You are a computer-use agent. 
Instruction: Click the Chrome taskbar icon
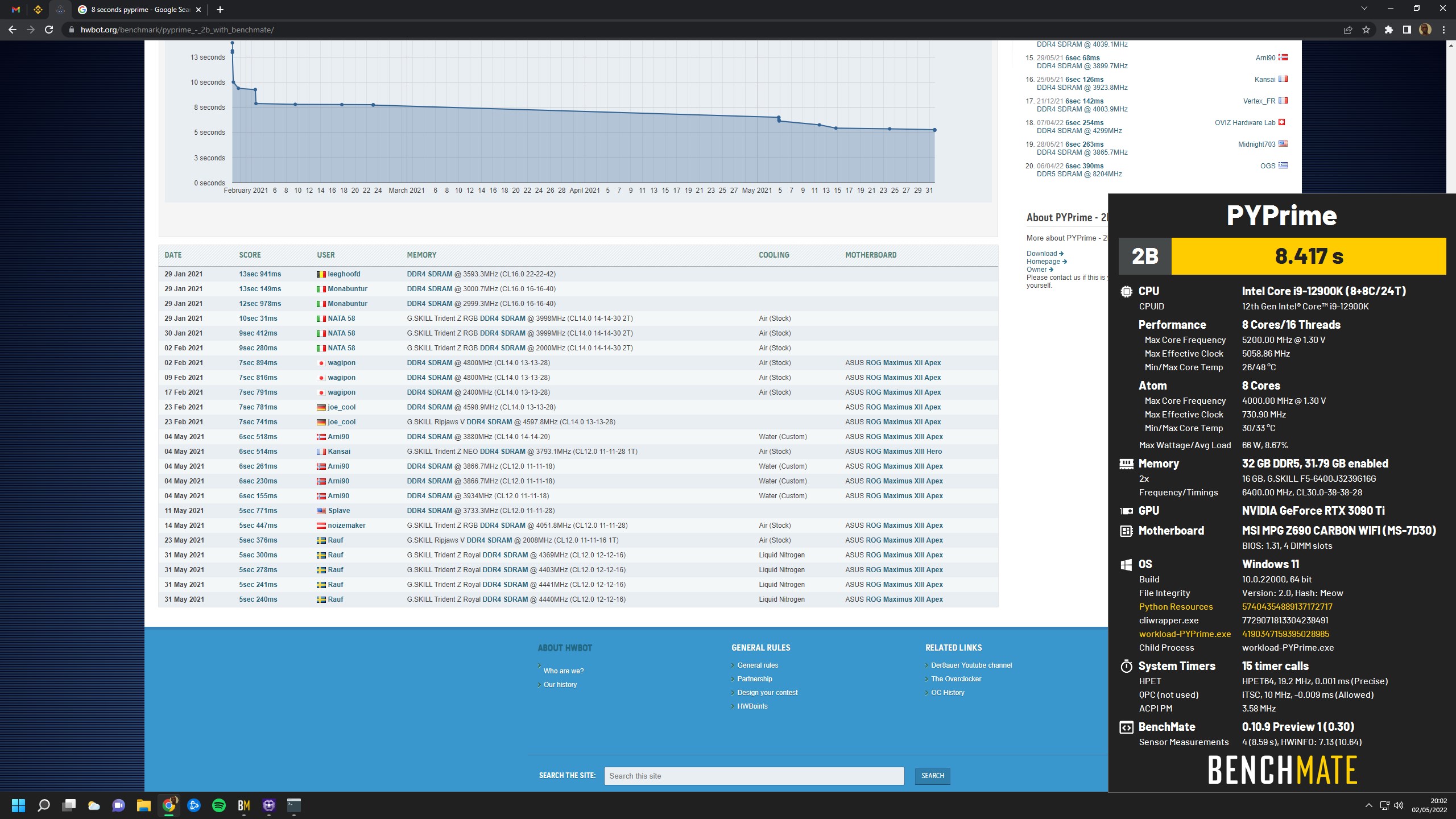point(169,805)
